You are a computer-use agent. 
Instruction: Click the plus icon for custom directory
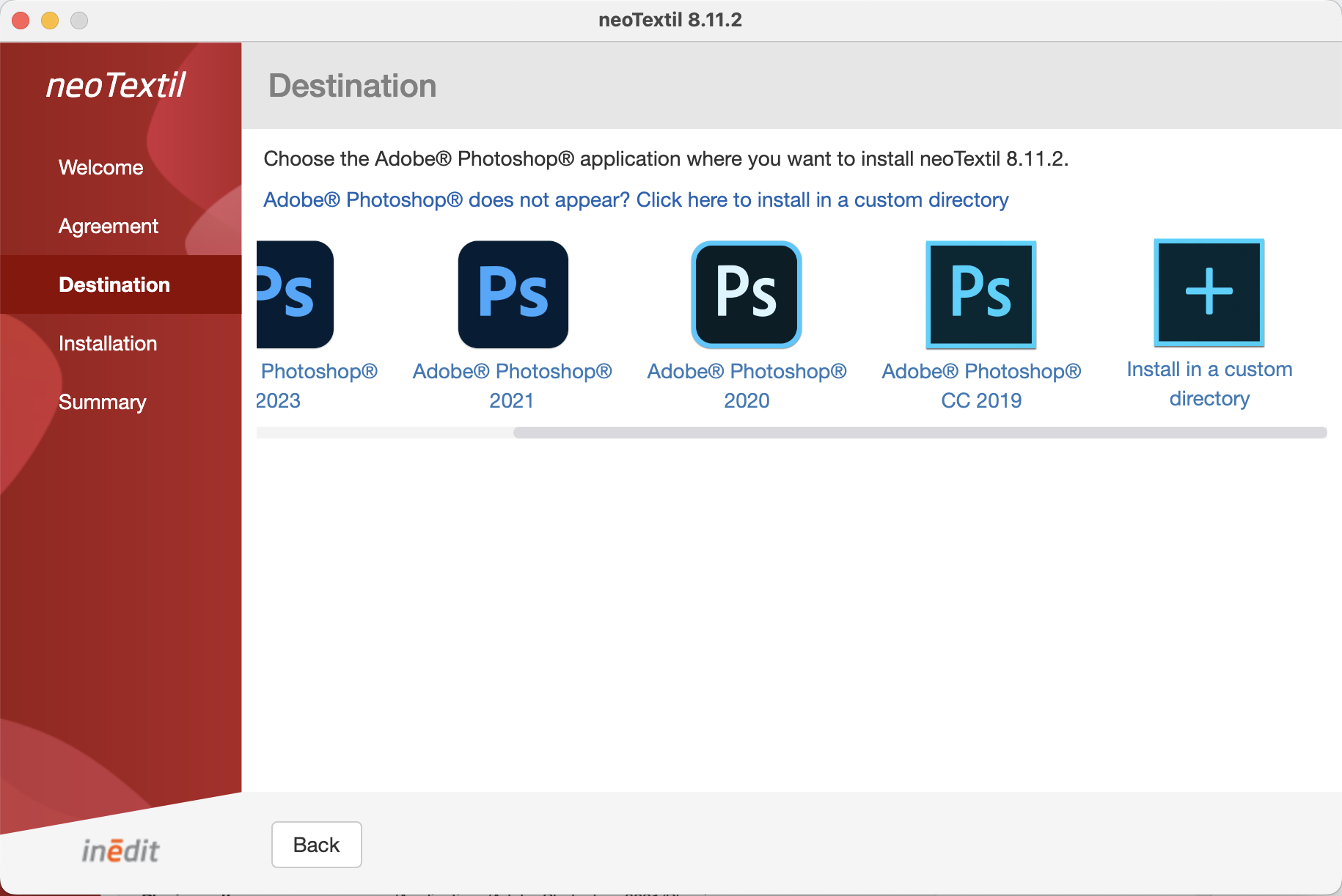tap(1209, 292)
